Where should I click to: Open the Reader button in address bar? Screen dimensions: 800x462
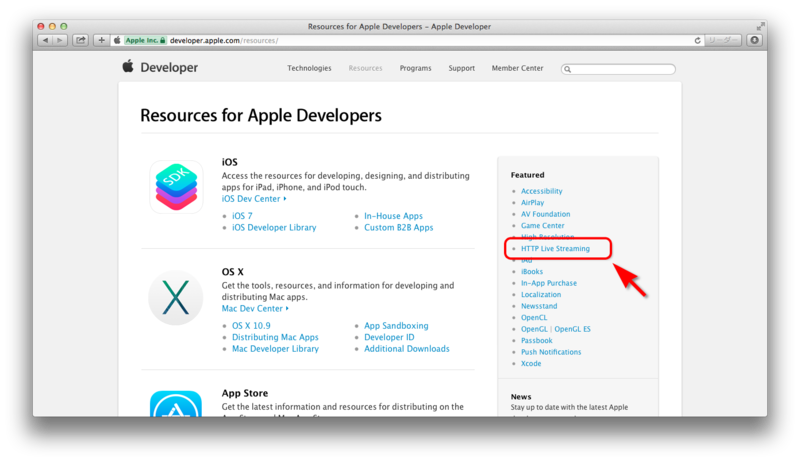click(722, 40)
